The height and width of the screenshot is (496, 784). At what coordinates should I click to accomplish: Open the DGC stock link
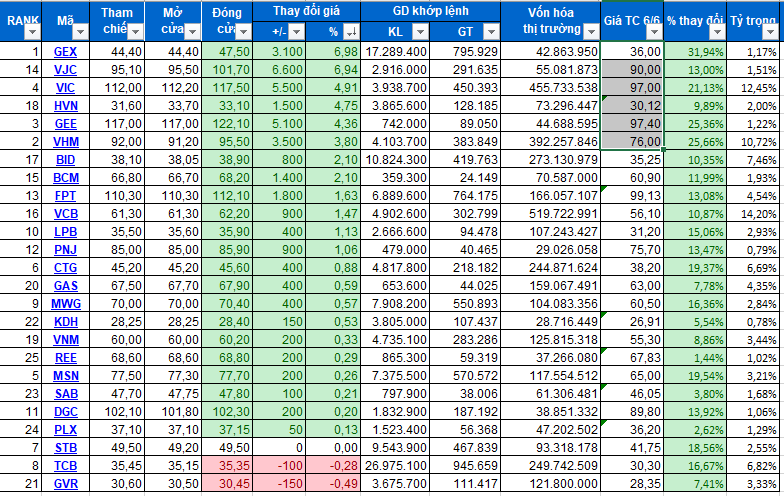(x=66, y=412)
